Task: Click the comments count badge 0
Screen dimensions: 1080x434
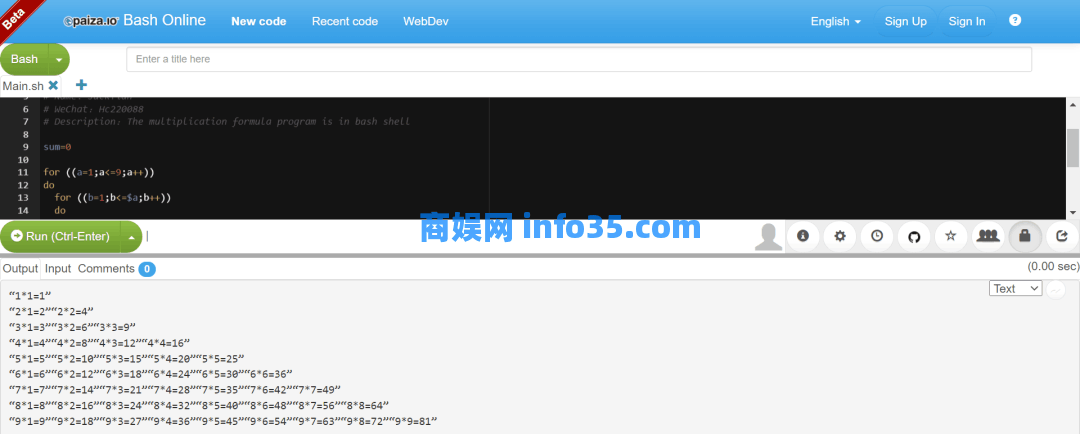Action: coord(147,269)
